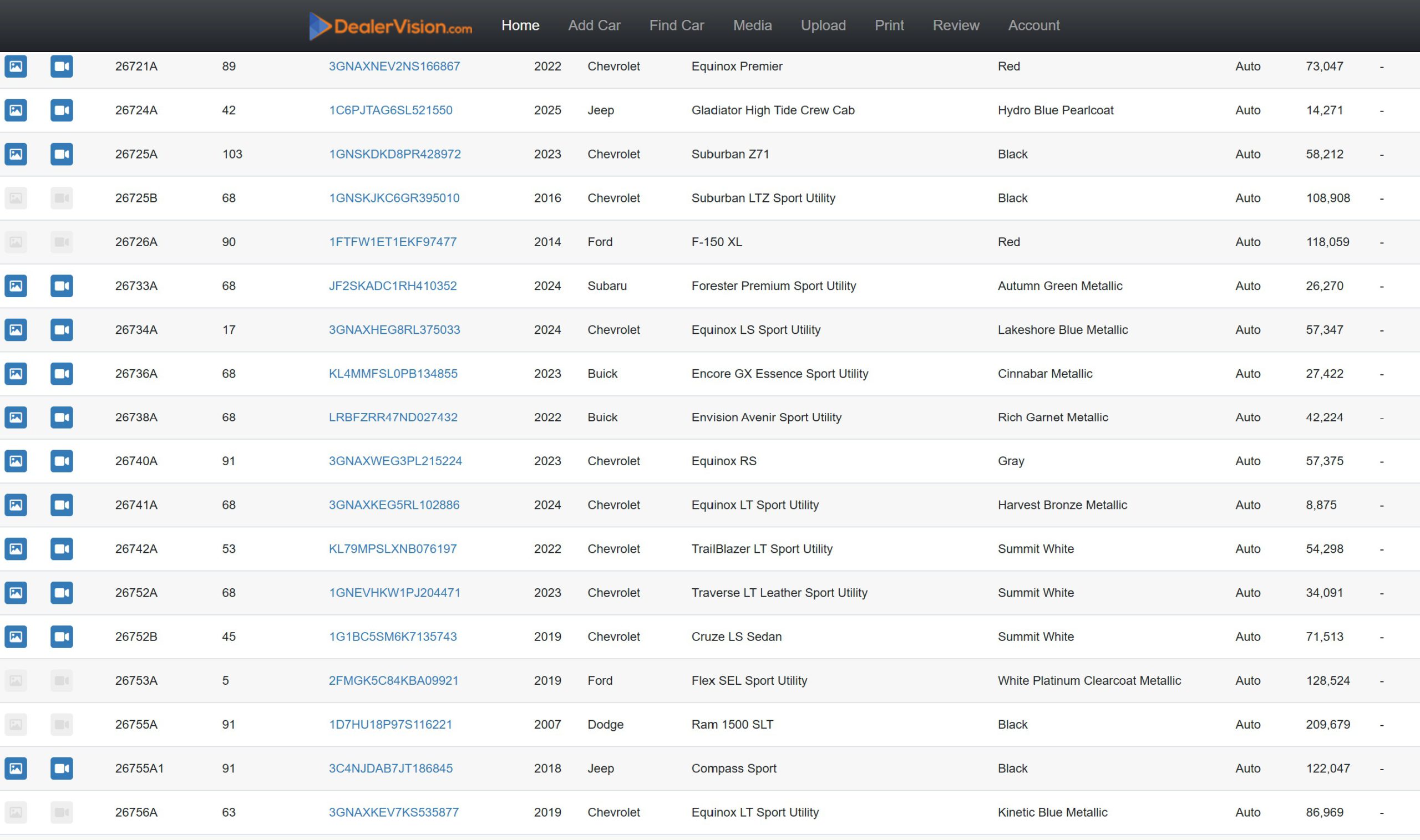Open VIN 3GNAXNEV2NS166867 link
This screenshot has width=1420, height=840.
click(394, 66)
